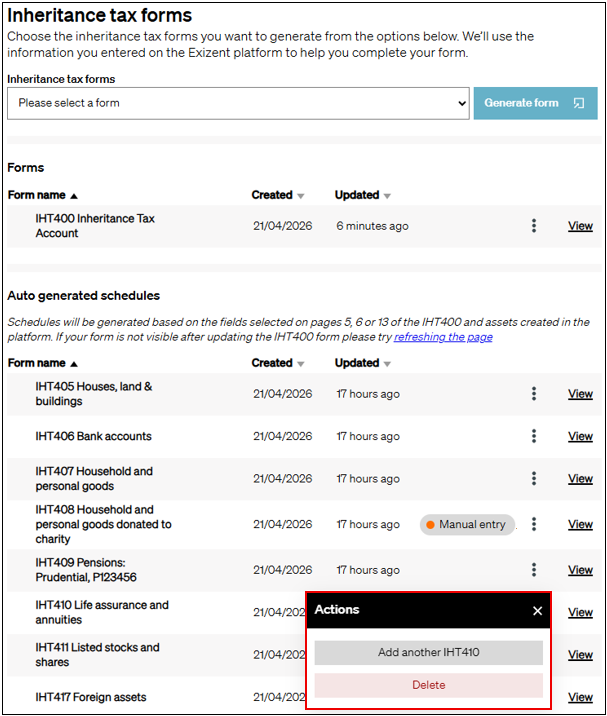Close the Actions popup

coord(537,610)
